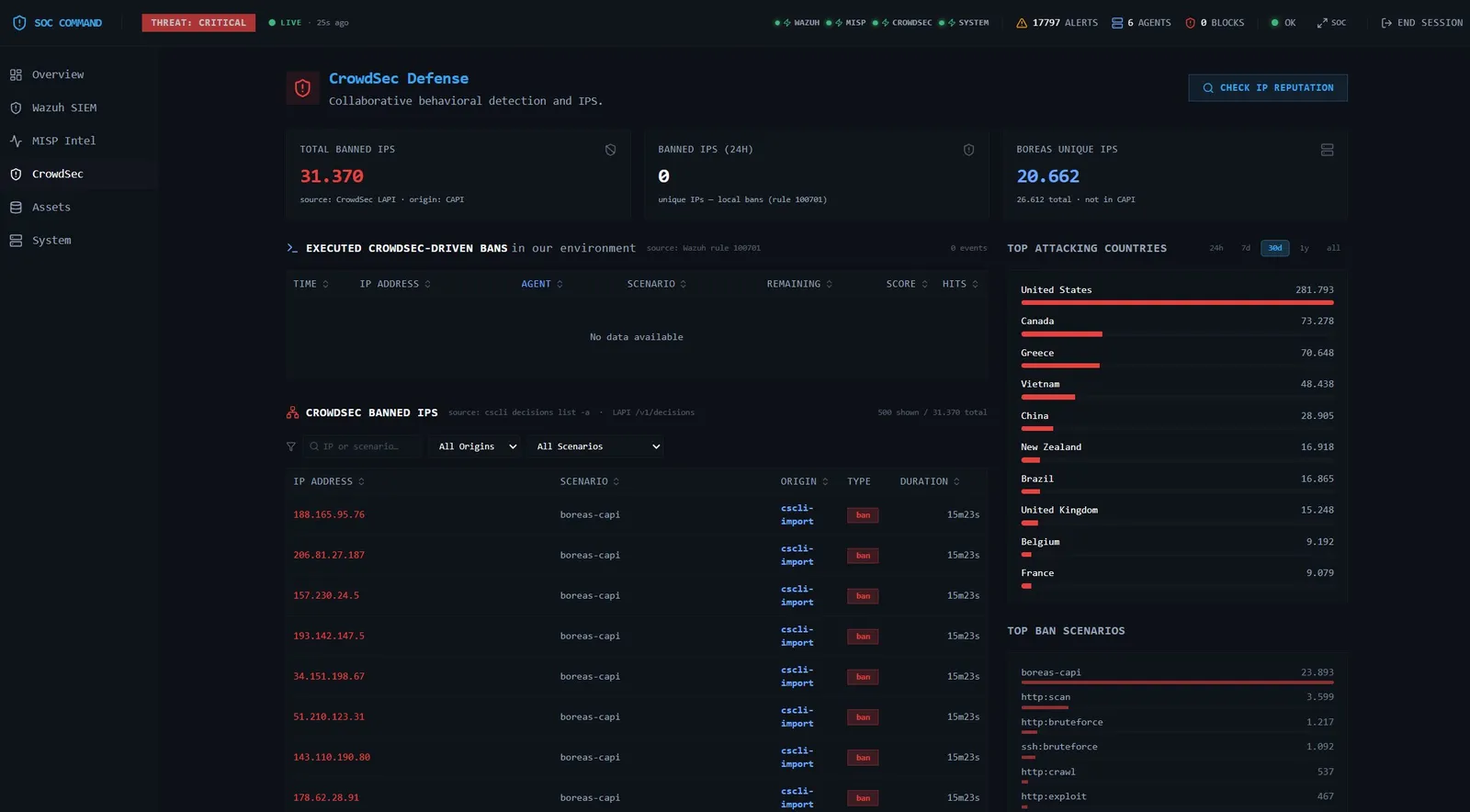Sort executed bans by TIME
1470x812 pixels.
pos(311,285)
